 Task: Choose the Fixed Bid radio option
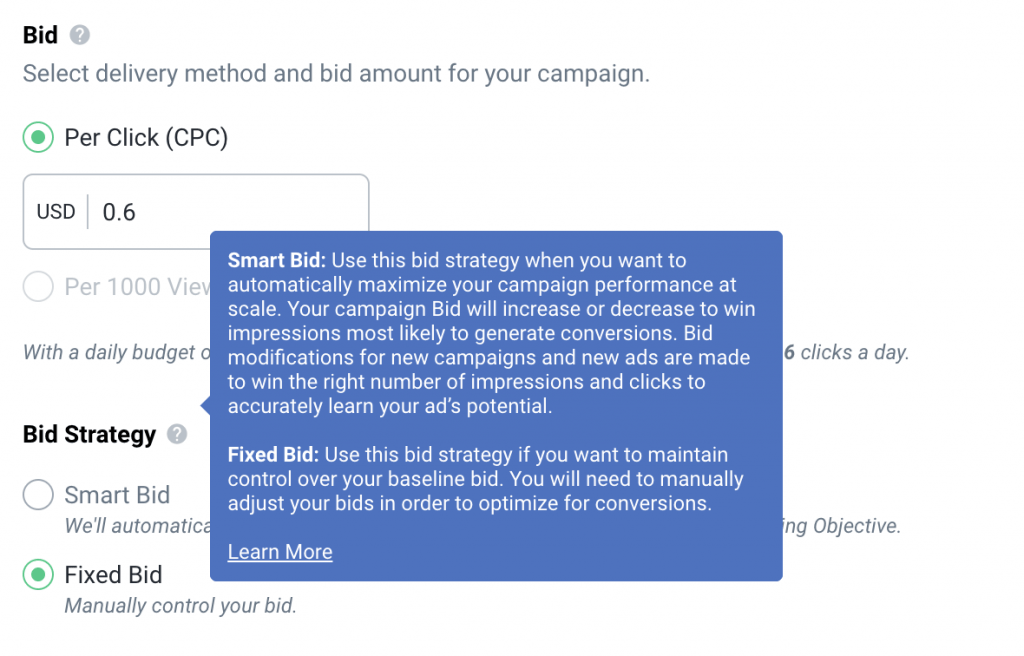tap(38, 575)
